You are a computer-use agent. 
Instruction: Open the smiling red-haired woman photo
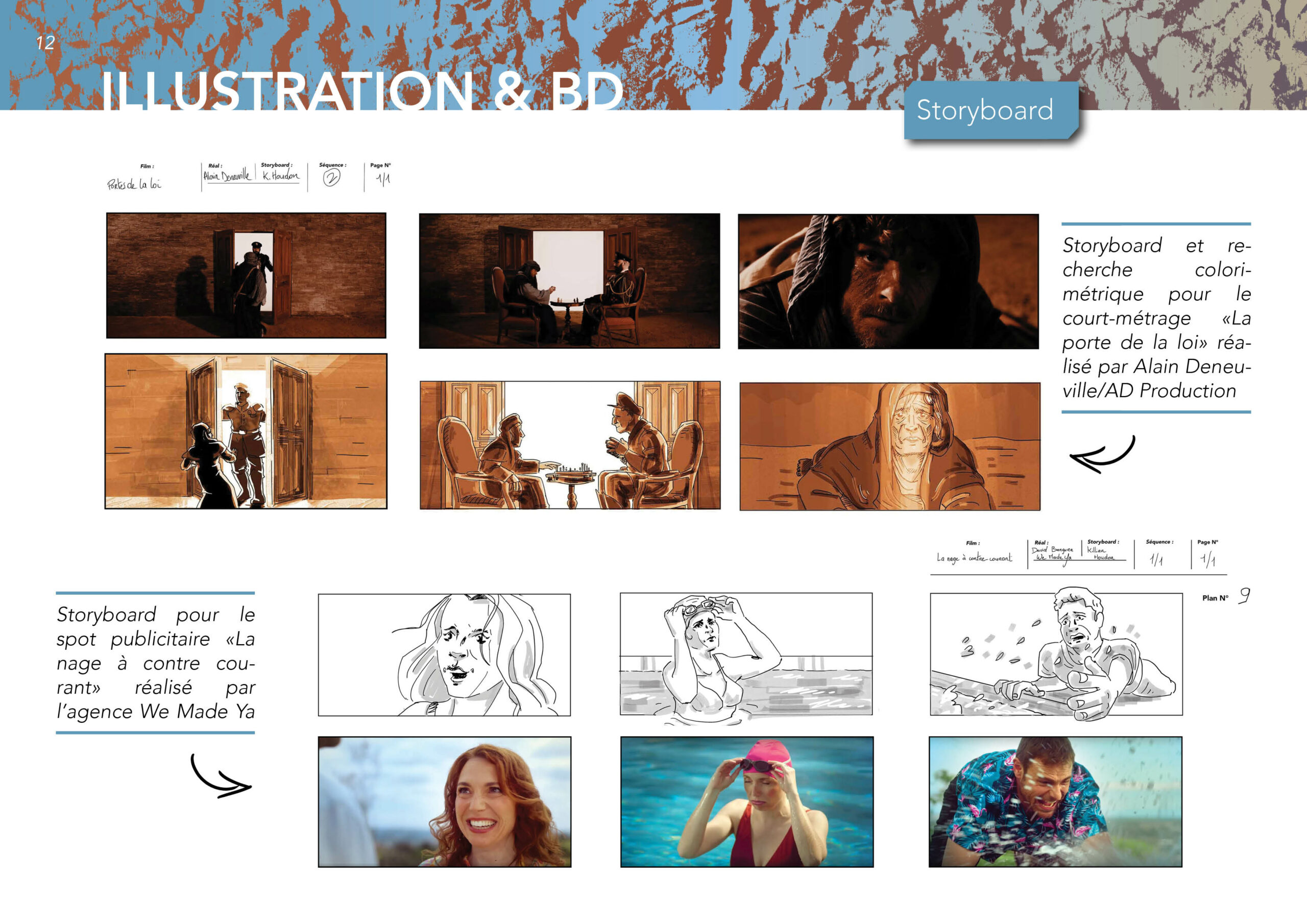(444, 801)
